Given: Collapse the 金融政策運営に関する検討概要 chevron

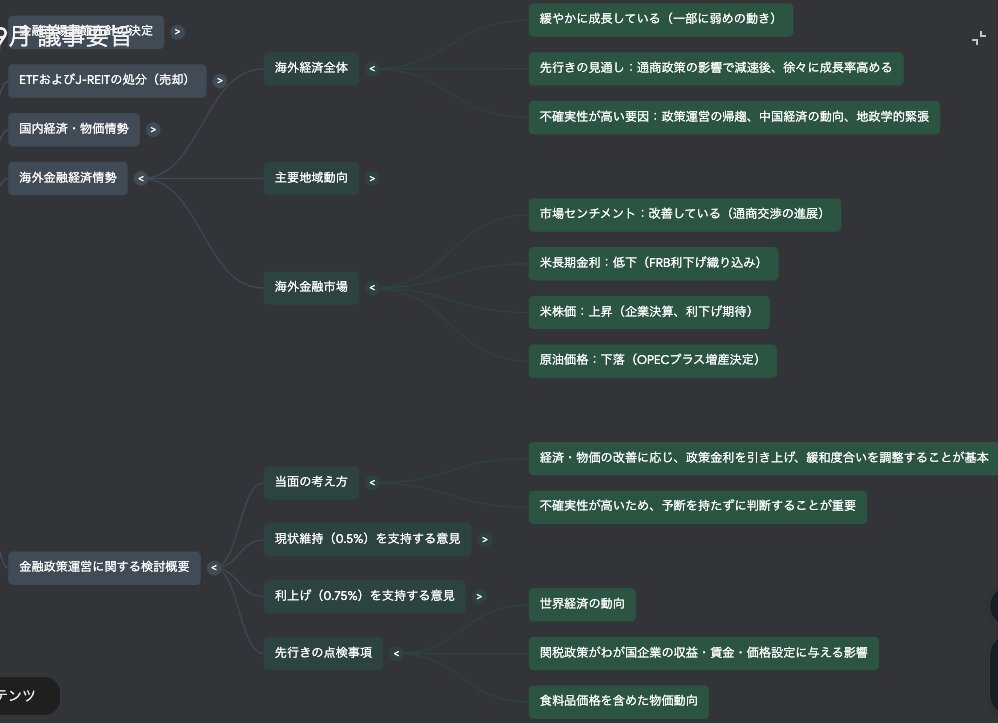Looking at the screenshot, I should pos(213,568).
